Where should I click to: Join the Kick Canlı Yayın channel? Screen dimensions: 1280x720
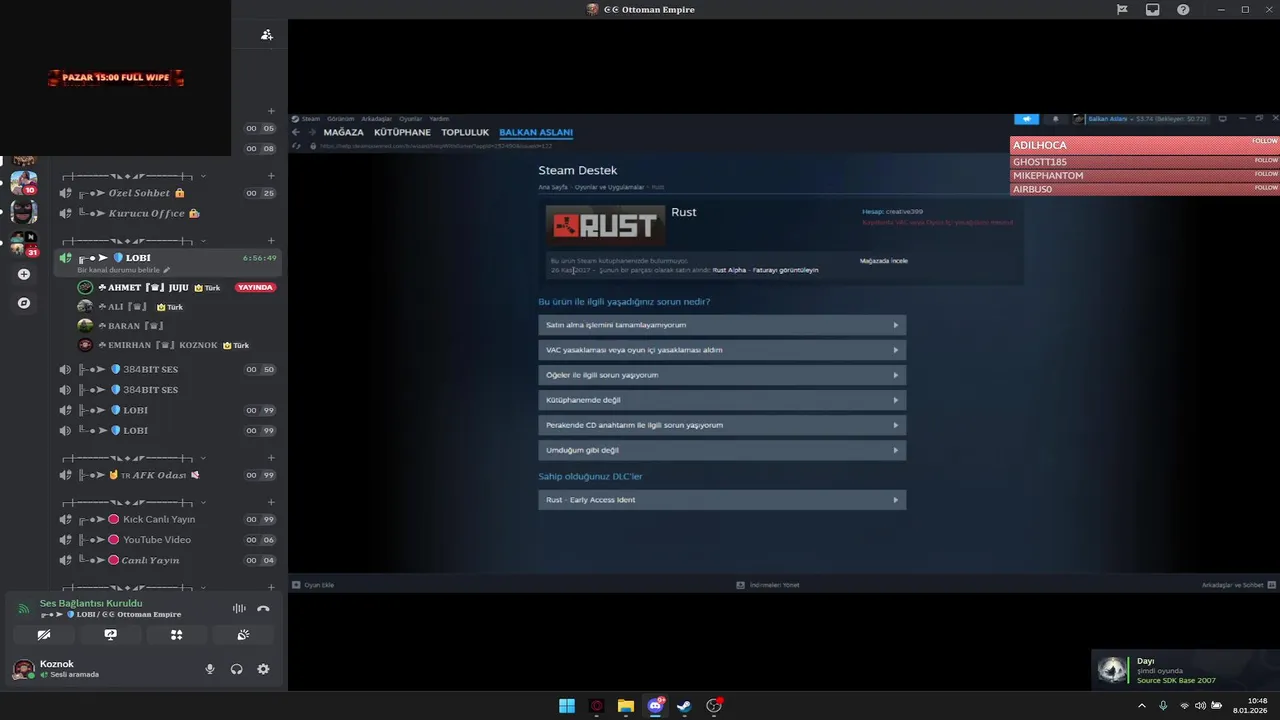tap(166, 519)
